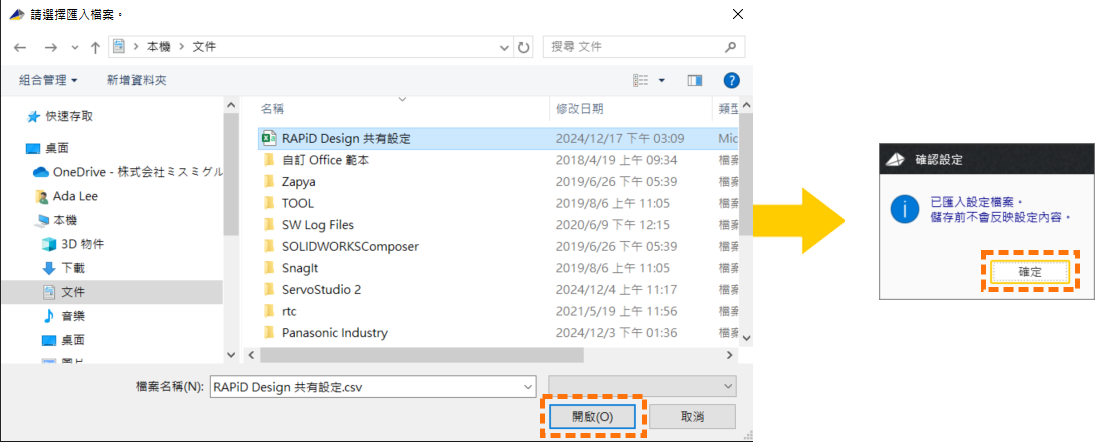Select 文件 in navigation pane

pyautogui.click(x=112, y=291)
